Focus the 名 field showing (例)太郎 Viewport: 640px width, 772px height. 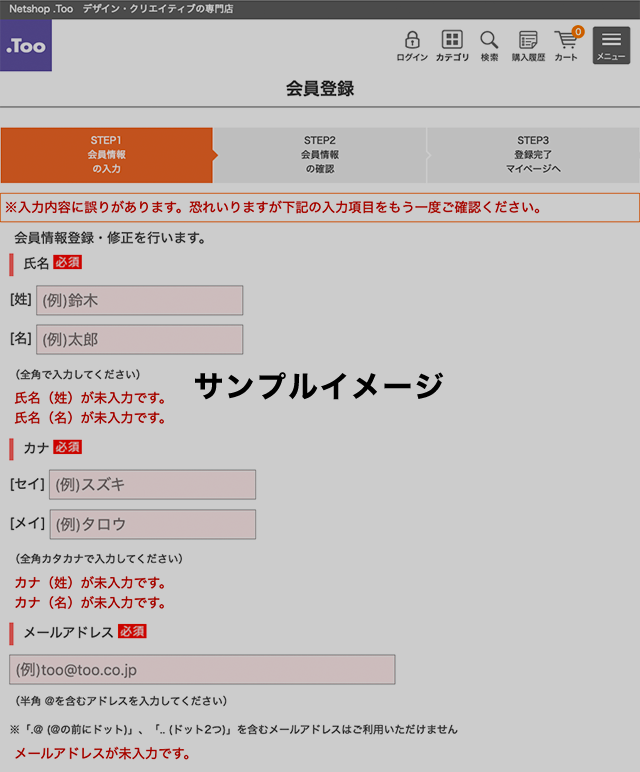[139, 339]
